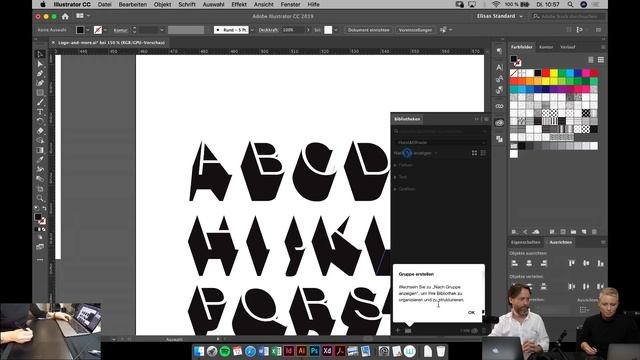Open Adobe XD in the Dock
The width and height of the screenshot is (640, 360).
point(327,351)
